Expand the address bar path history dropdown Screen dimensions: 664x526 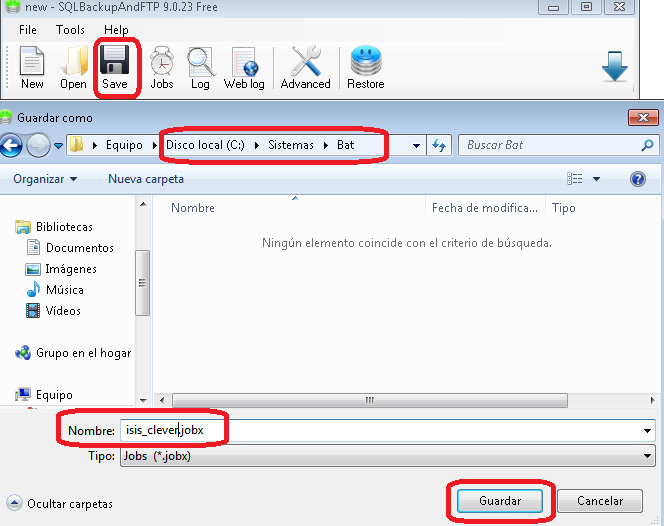417,145
